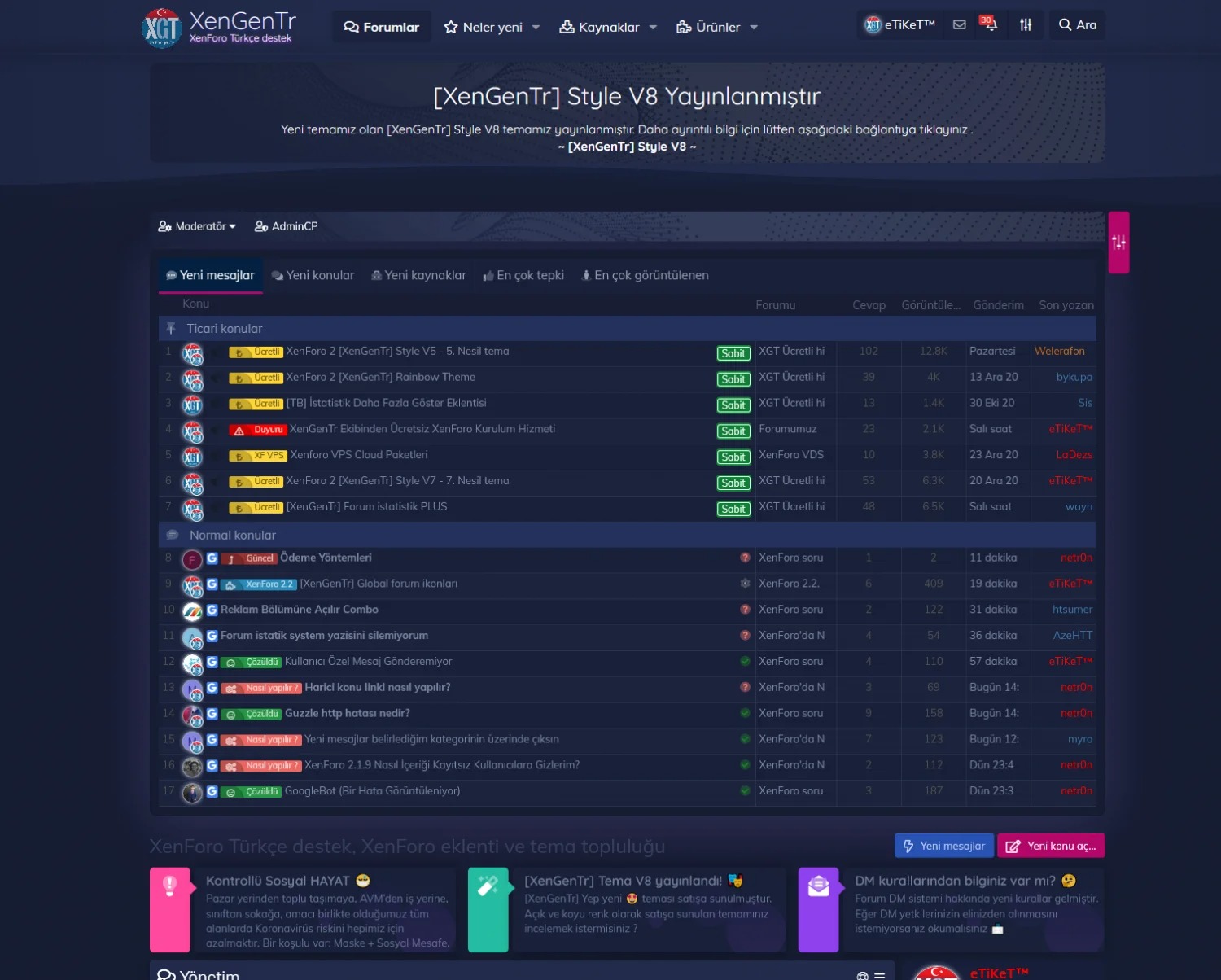Open Kontrollü Sosyal HAYAT notice card

303,910
